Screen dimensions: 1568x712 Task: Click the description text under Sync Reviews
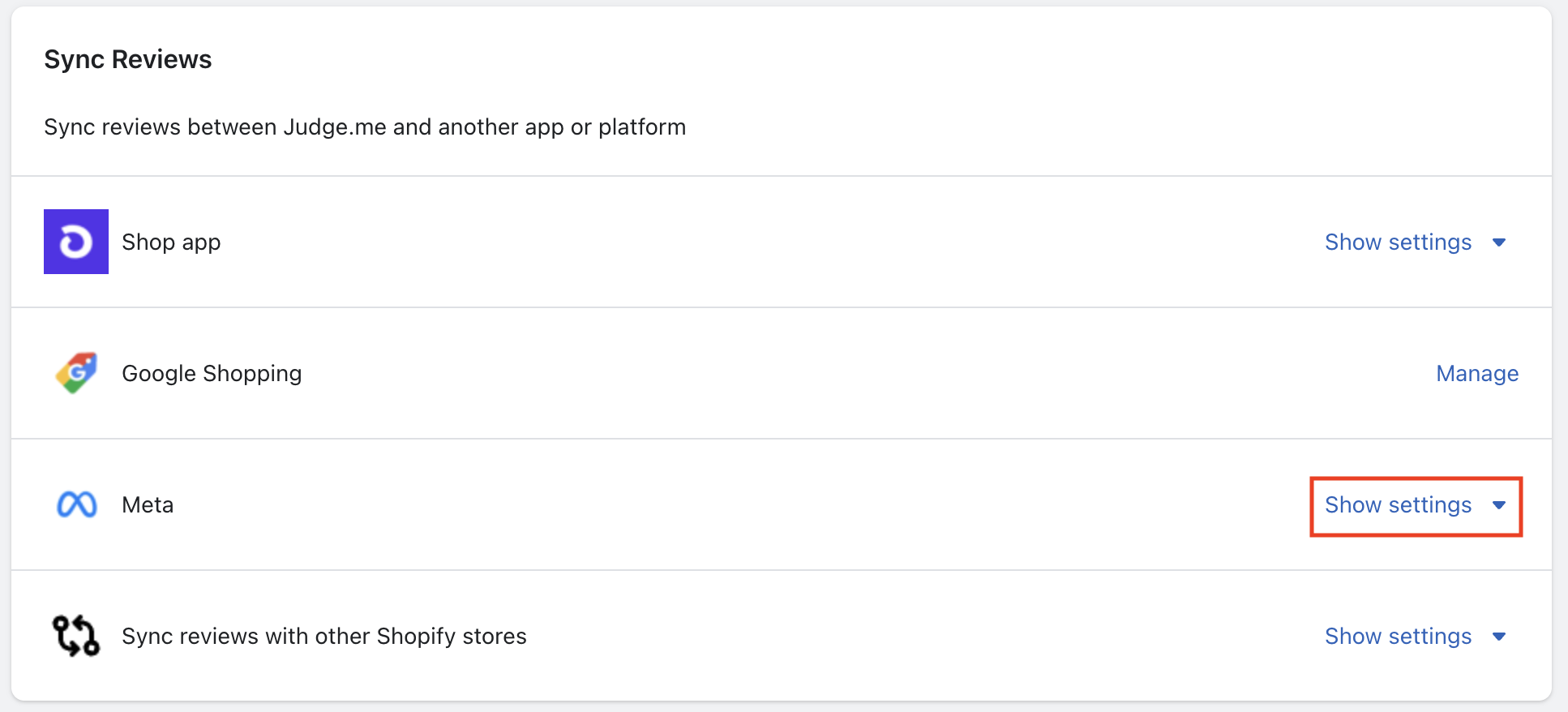tap(365, 127)
